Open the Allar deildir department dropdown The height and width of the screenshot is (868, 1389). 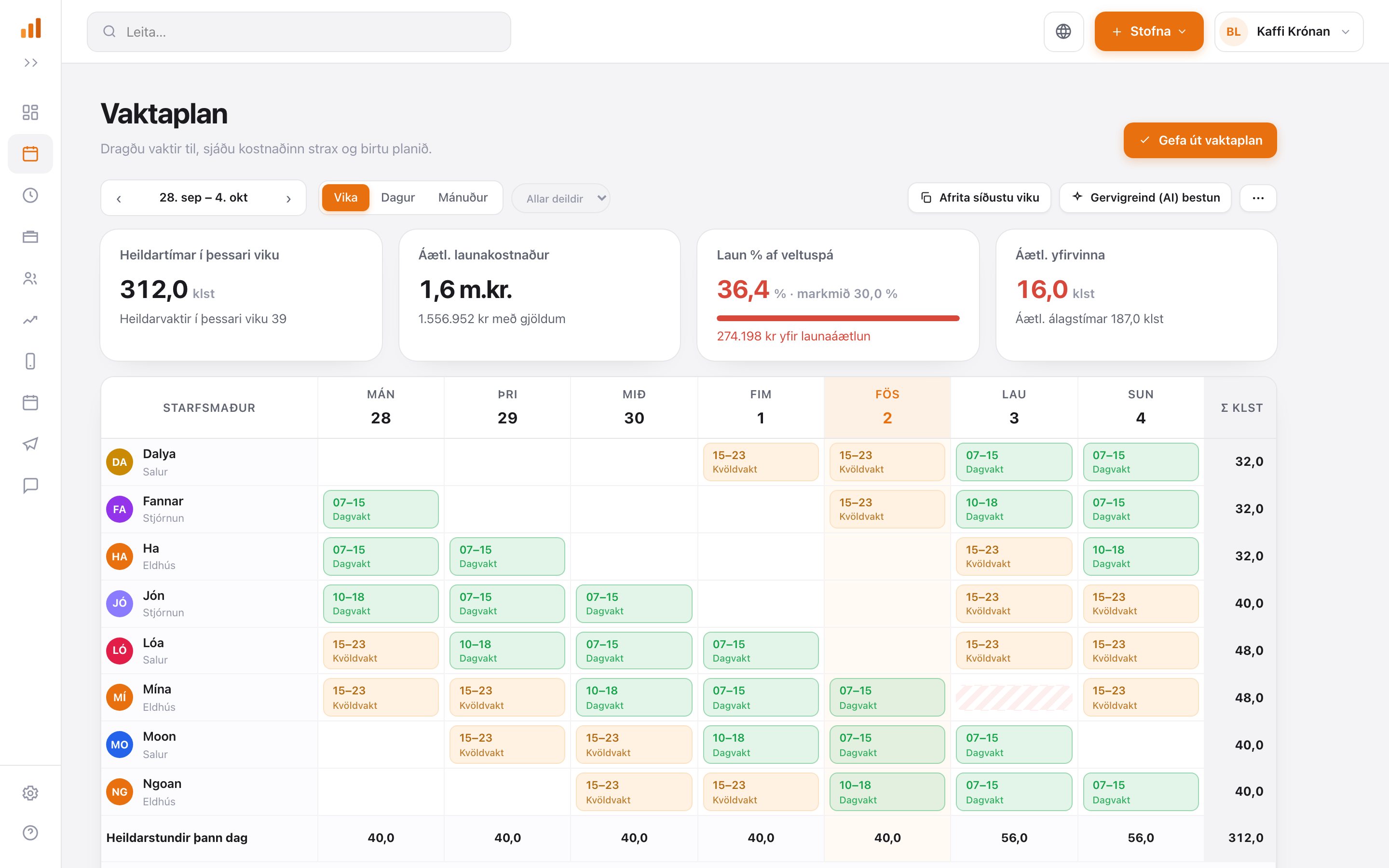click(561, 198)
